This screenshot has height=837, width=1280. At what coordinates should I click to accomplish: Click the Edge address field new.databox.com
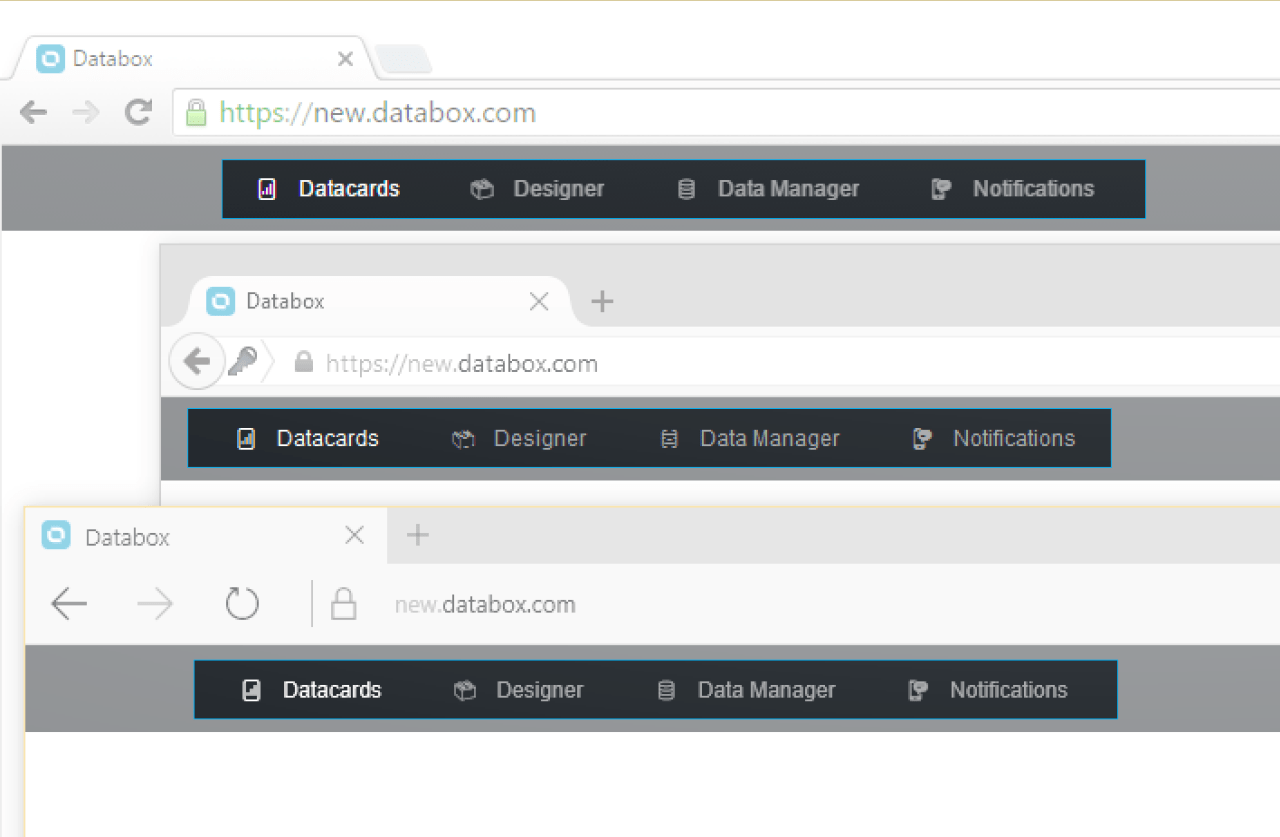pyautogui.click(x=485, y=605)
